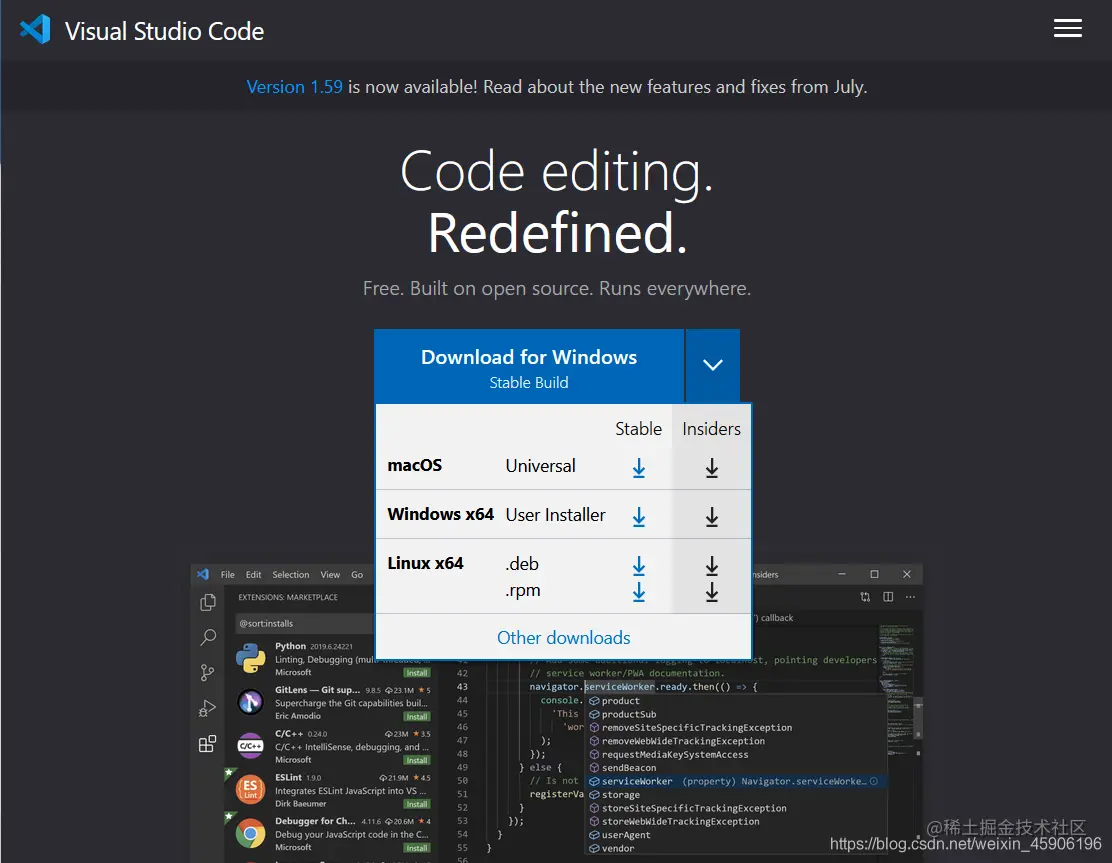The image size is (1112, 863).
Task: Click the compare changes icon in editor toolbar
Action: pos(865,597)
